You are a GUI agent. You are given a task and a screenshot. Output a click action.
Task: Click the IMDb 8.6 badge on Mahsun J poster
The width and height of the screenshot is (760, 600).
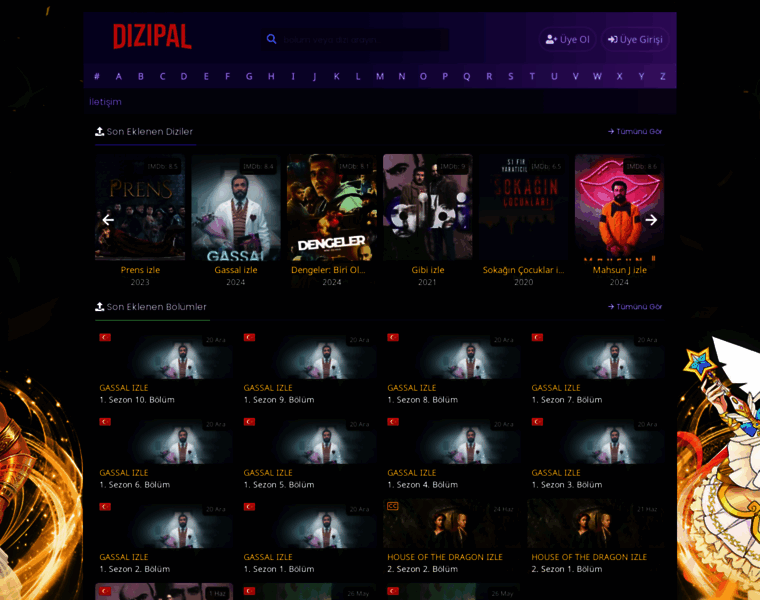click(642, 166)
